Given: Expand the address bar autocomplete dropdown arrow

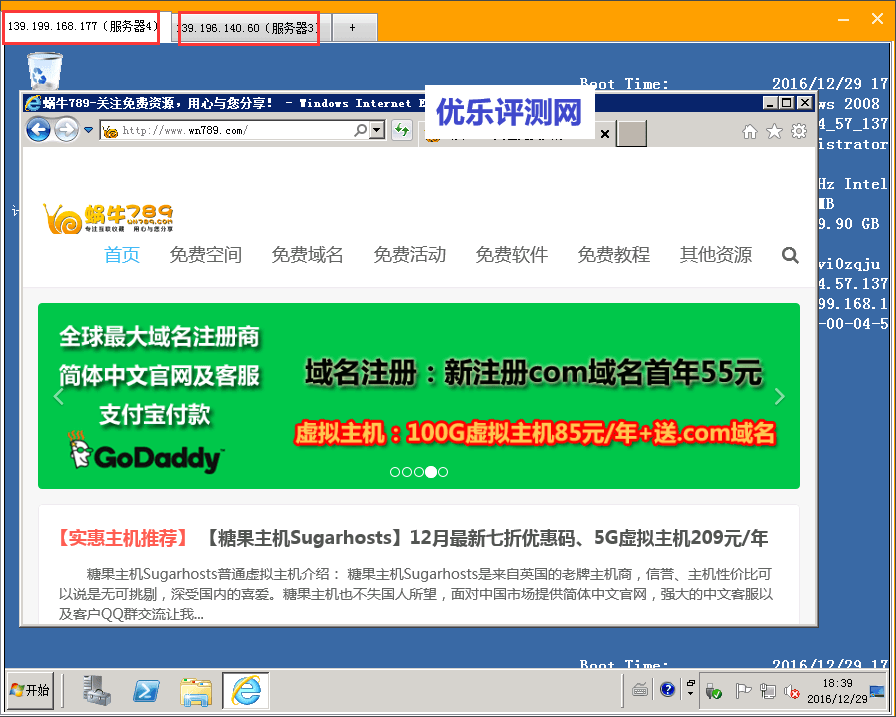Looking at the screenshot, I should (x=377, y=130).
